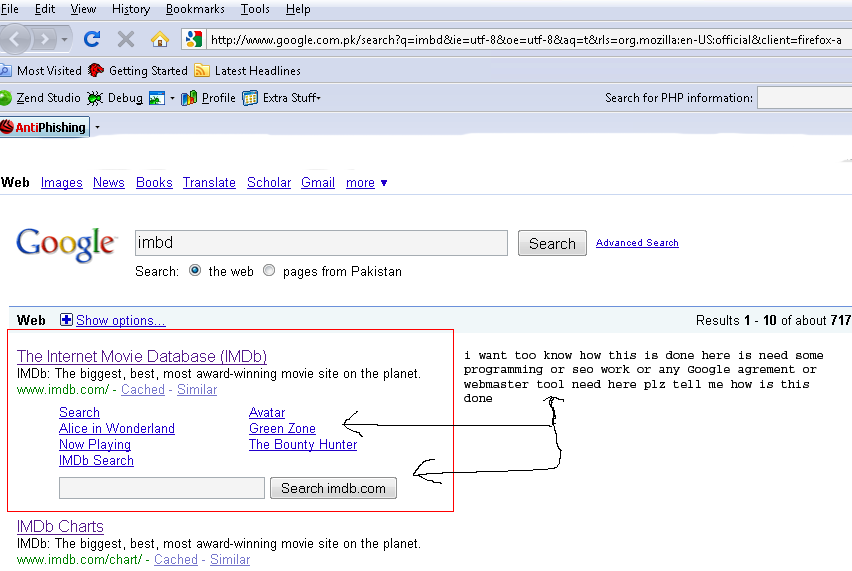The width and height of the screenshot is (852, 571).
Task: Go to the Home page icon
Action: click(160, 39)
